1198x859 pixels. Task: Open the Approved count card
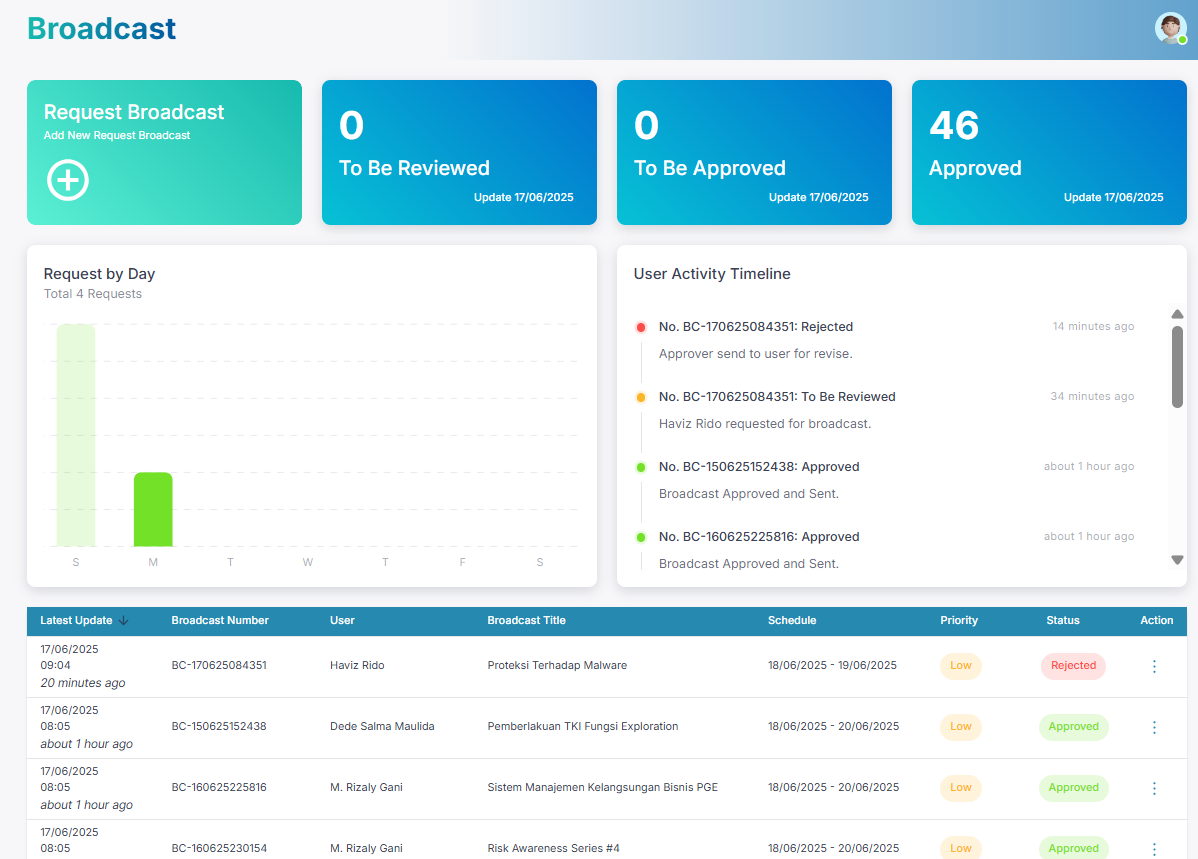[1049, 152]
